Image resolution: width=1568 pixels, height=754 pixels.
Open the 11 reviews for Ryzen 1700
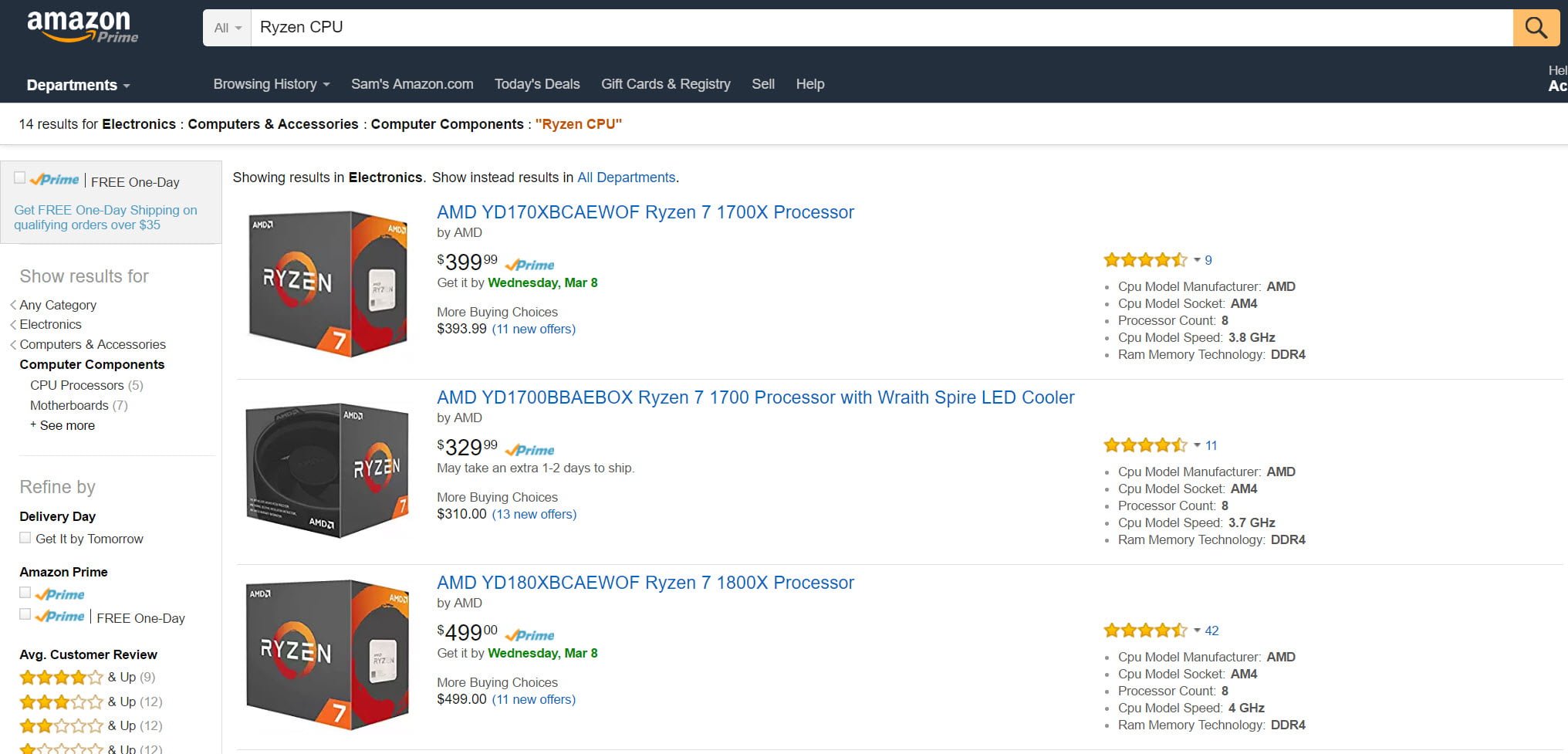[x=1211, y=445]
